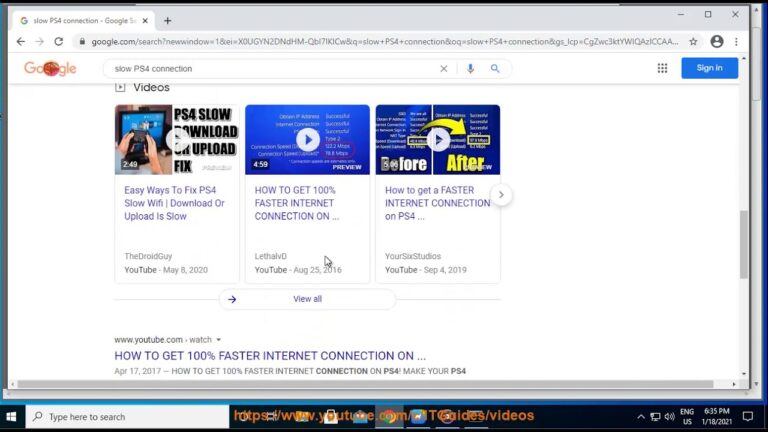Click the 'Type here to search' taskbar box
This screenshot has width=768, height=432.
pos(127,417)
